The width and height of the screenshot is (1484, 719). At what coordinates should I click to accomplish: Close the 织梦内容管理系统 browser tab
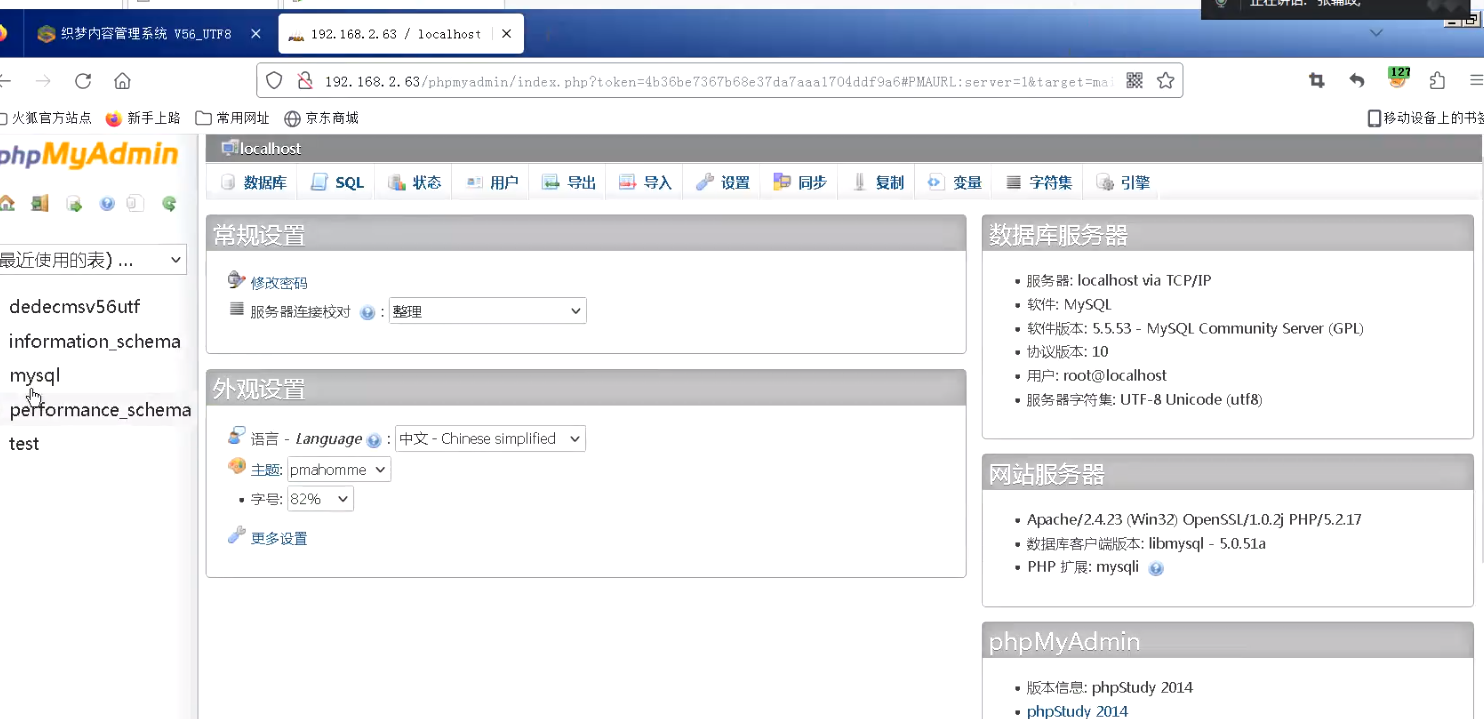click(256, 34)
